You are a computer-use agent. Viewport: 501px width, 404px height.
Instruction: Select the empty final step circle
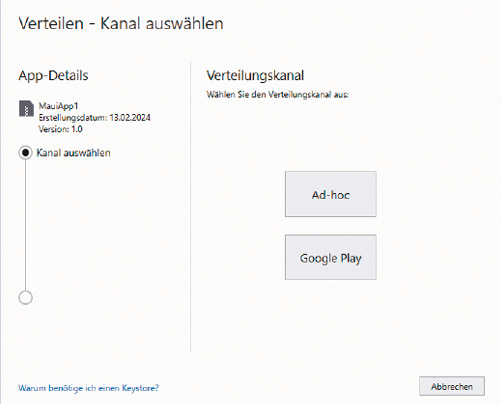tap(25, 297)
